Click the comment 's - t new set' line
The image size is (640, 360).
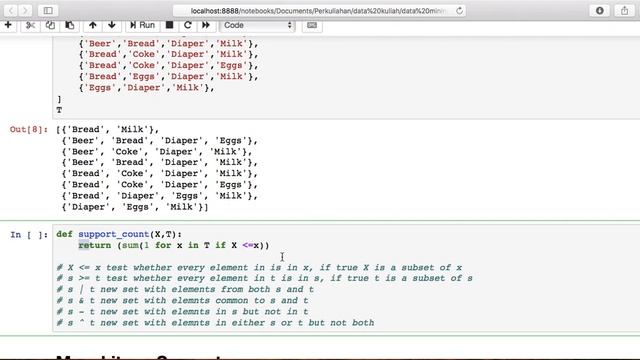182,311
